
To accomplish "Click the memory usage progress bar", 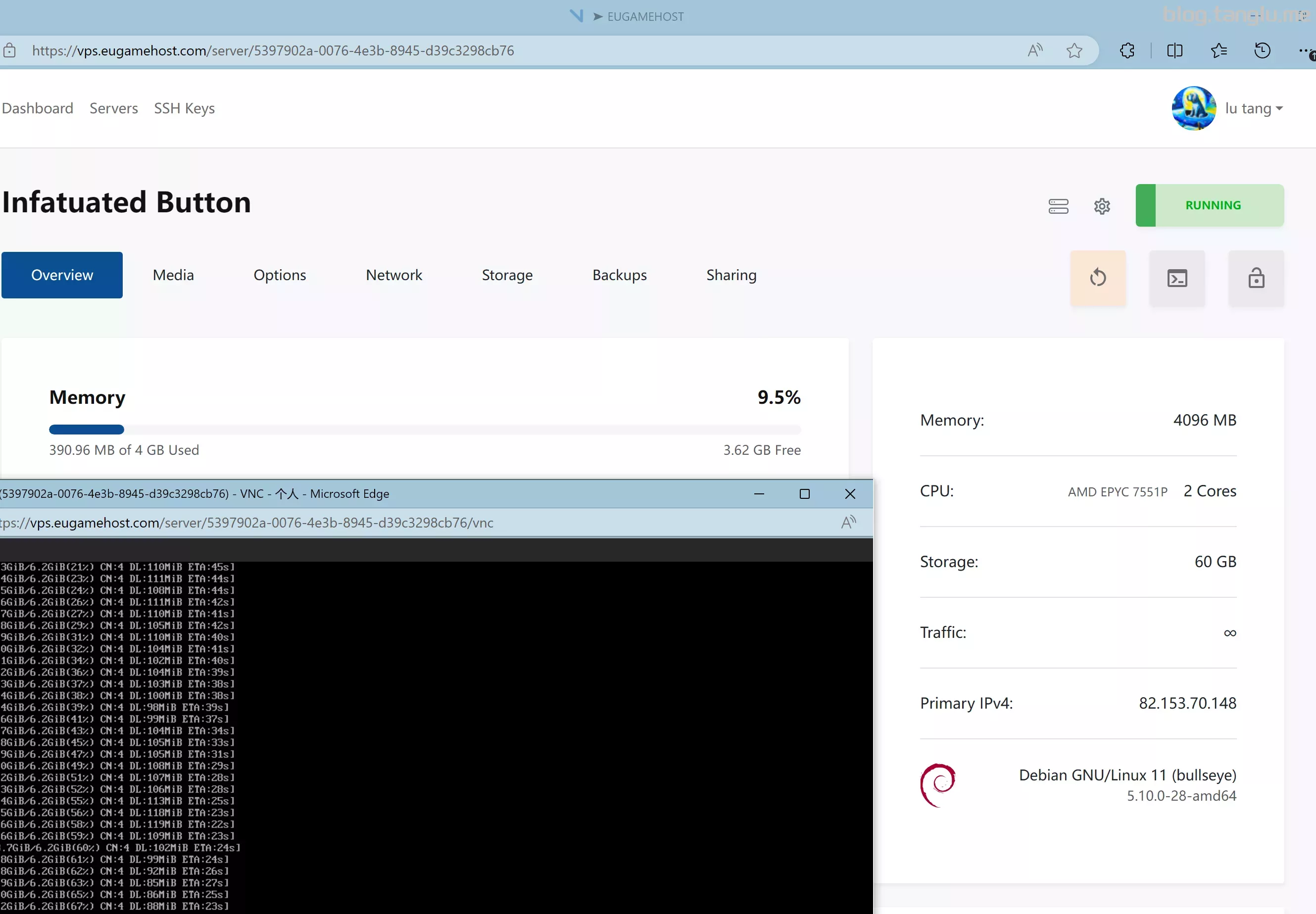I will click(424, 430).
